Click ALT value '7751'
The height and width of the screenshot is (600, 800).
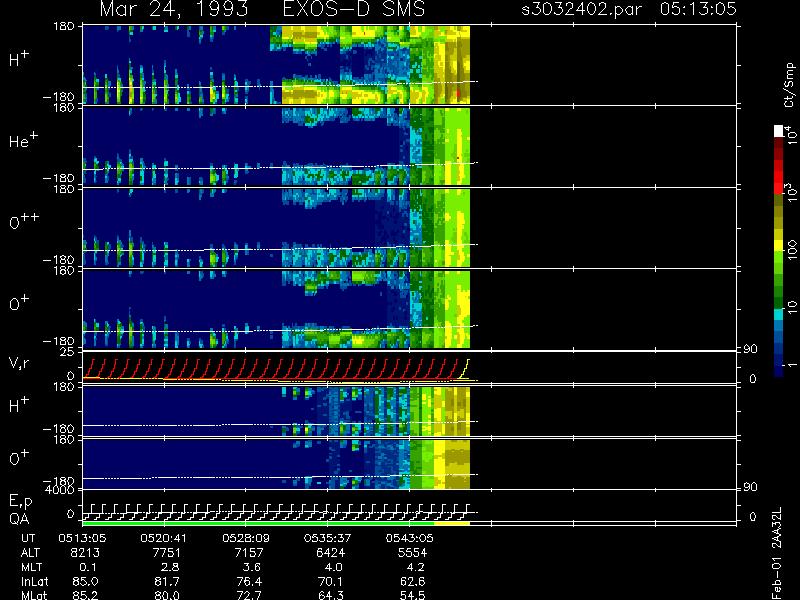[x=167, y=553]
